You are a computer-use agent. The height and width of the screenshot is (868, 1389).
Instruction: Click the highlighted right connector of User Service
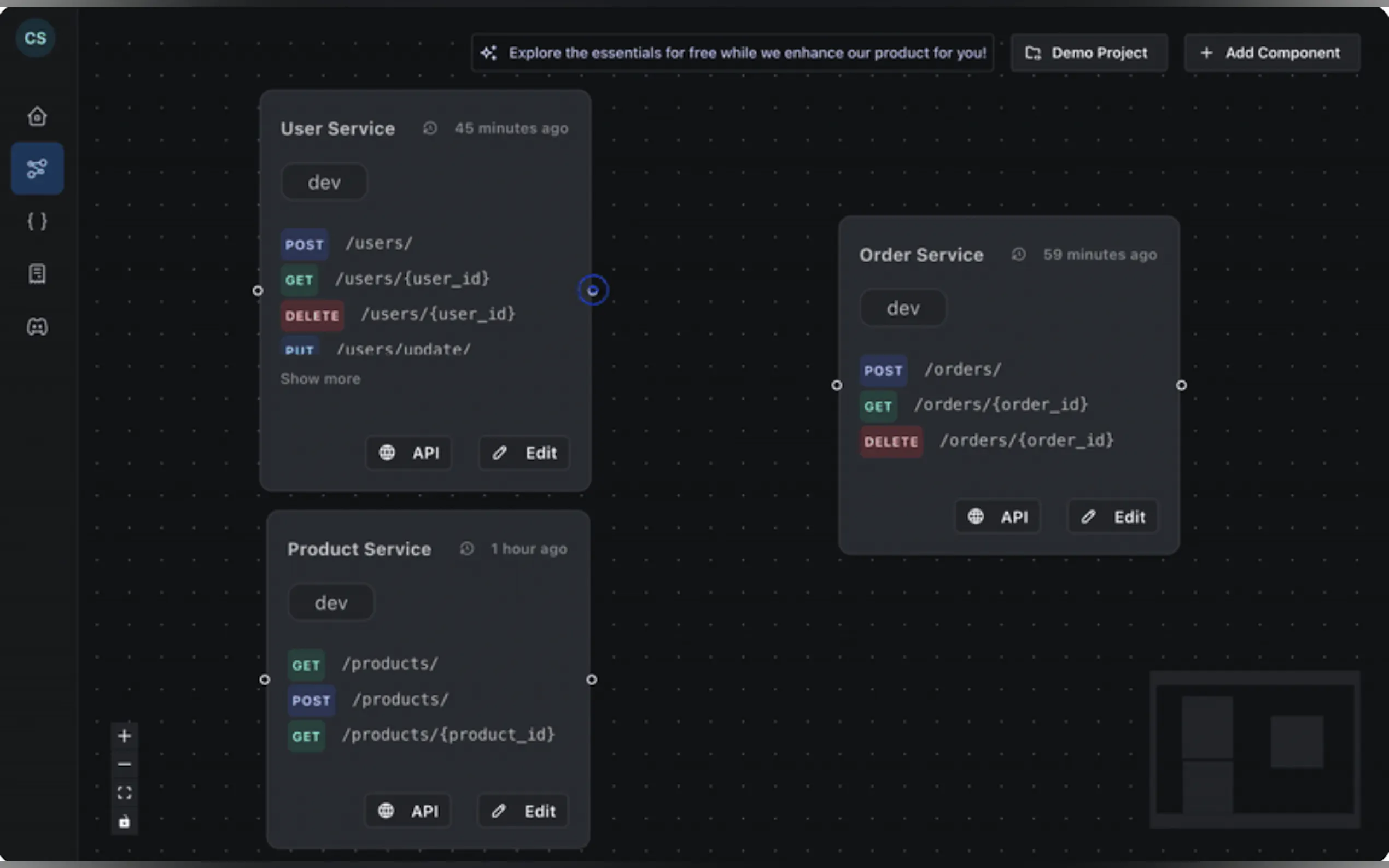pyautogui.click(x=593, y=290)
